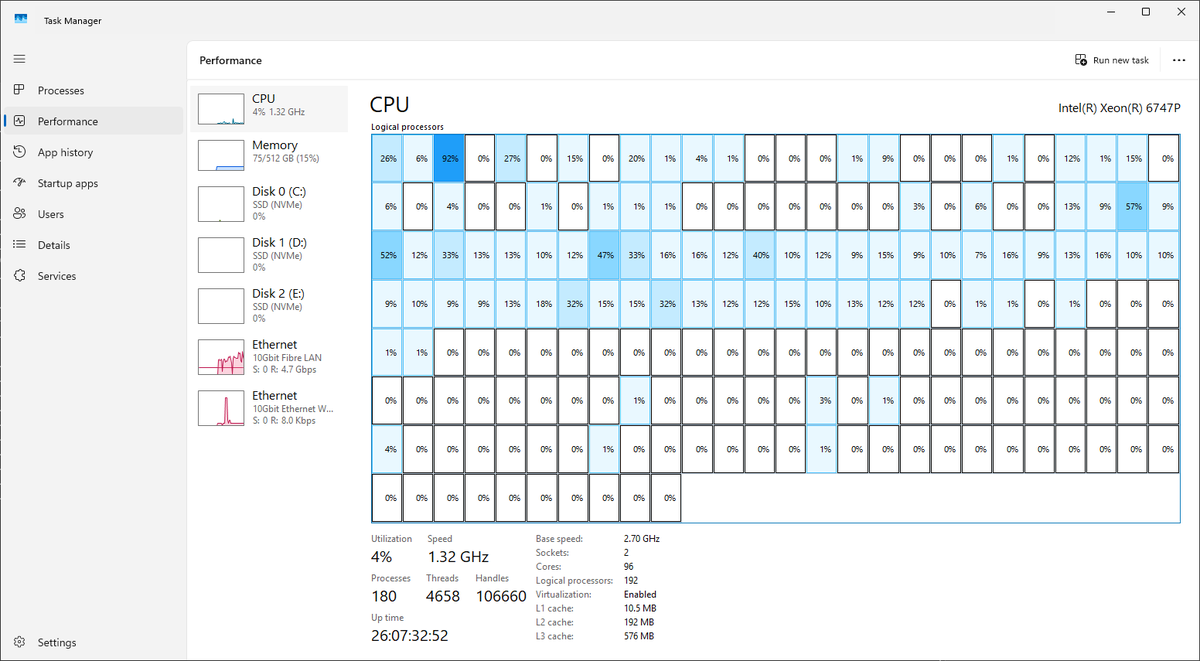The image size is (1200, 661).
Task: Click the Cores value 96
Action: pos(629,566)
